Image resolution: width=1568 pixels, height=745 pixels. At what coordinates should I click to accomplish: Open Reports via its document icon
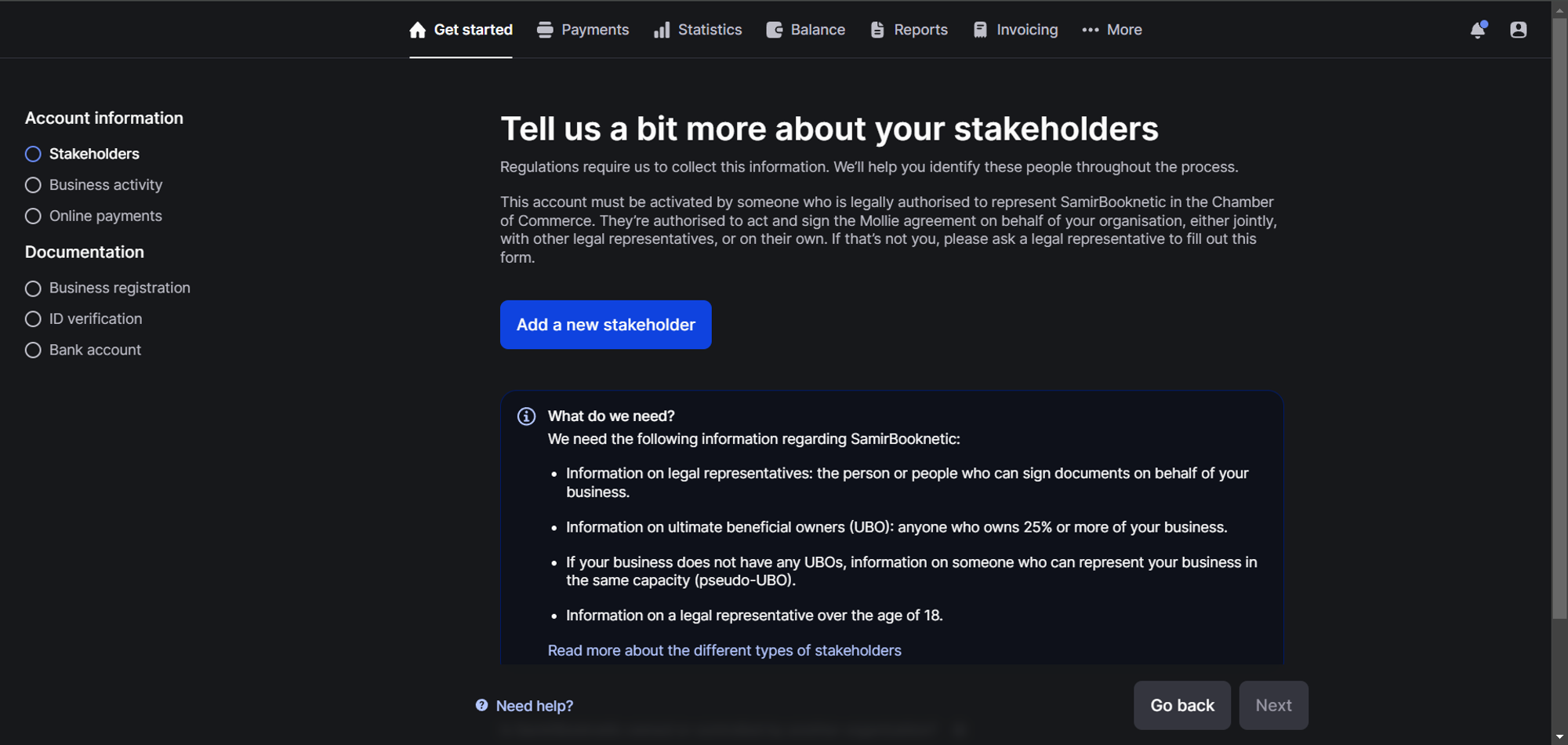(877, 29)
